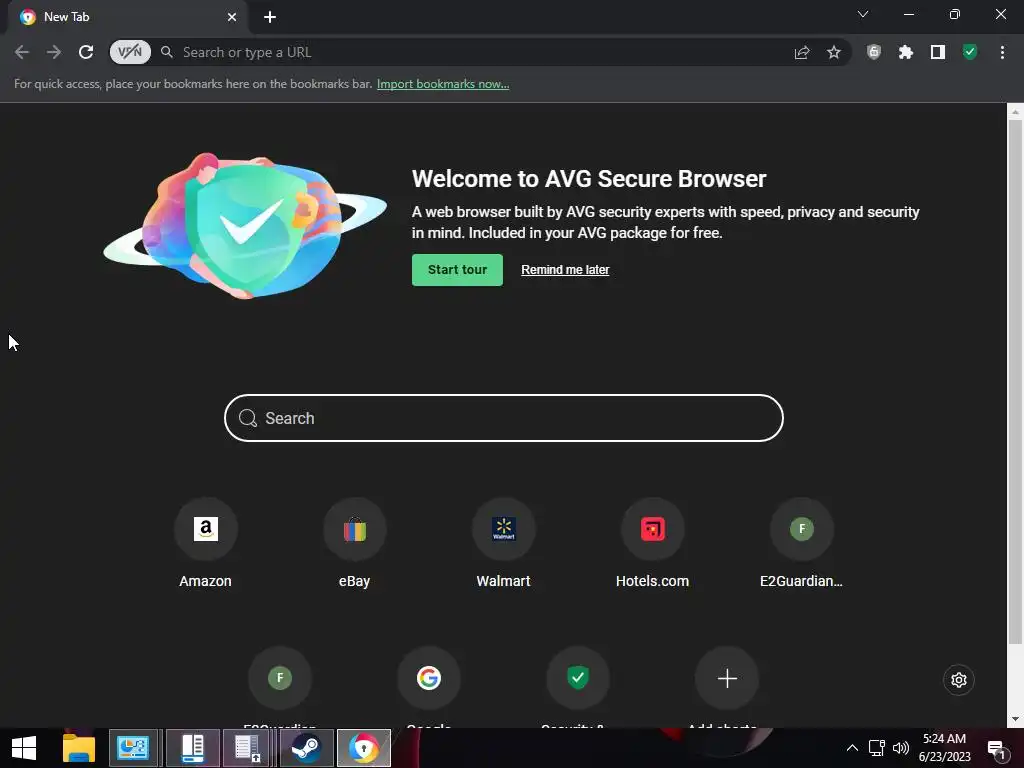Click Import bookmarks now link
The height and width of the screenshot is (768, 1024).
point(443,84)
